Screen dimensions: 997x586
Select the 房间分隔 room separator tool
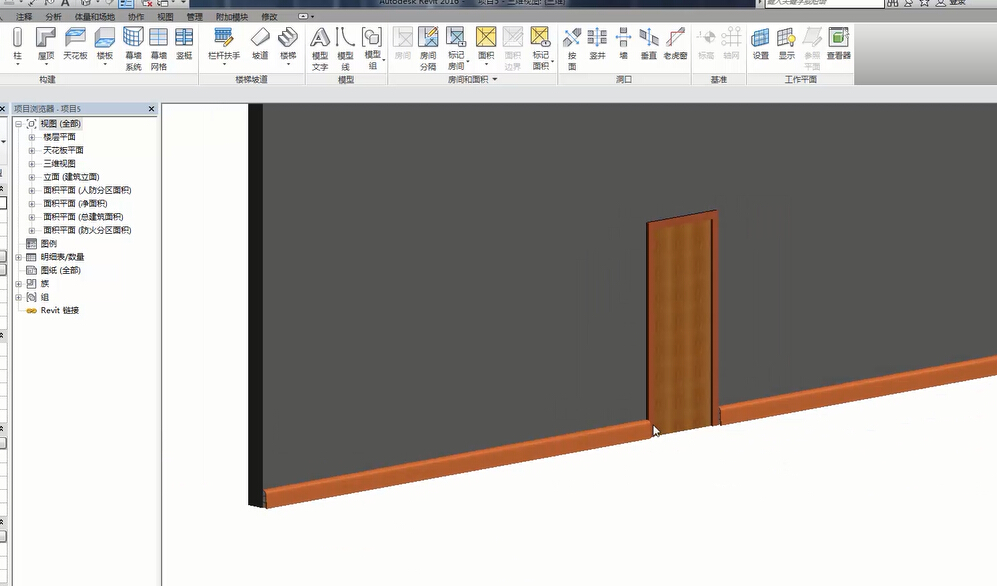428,48
